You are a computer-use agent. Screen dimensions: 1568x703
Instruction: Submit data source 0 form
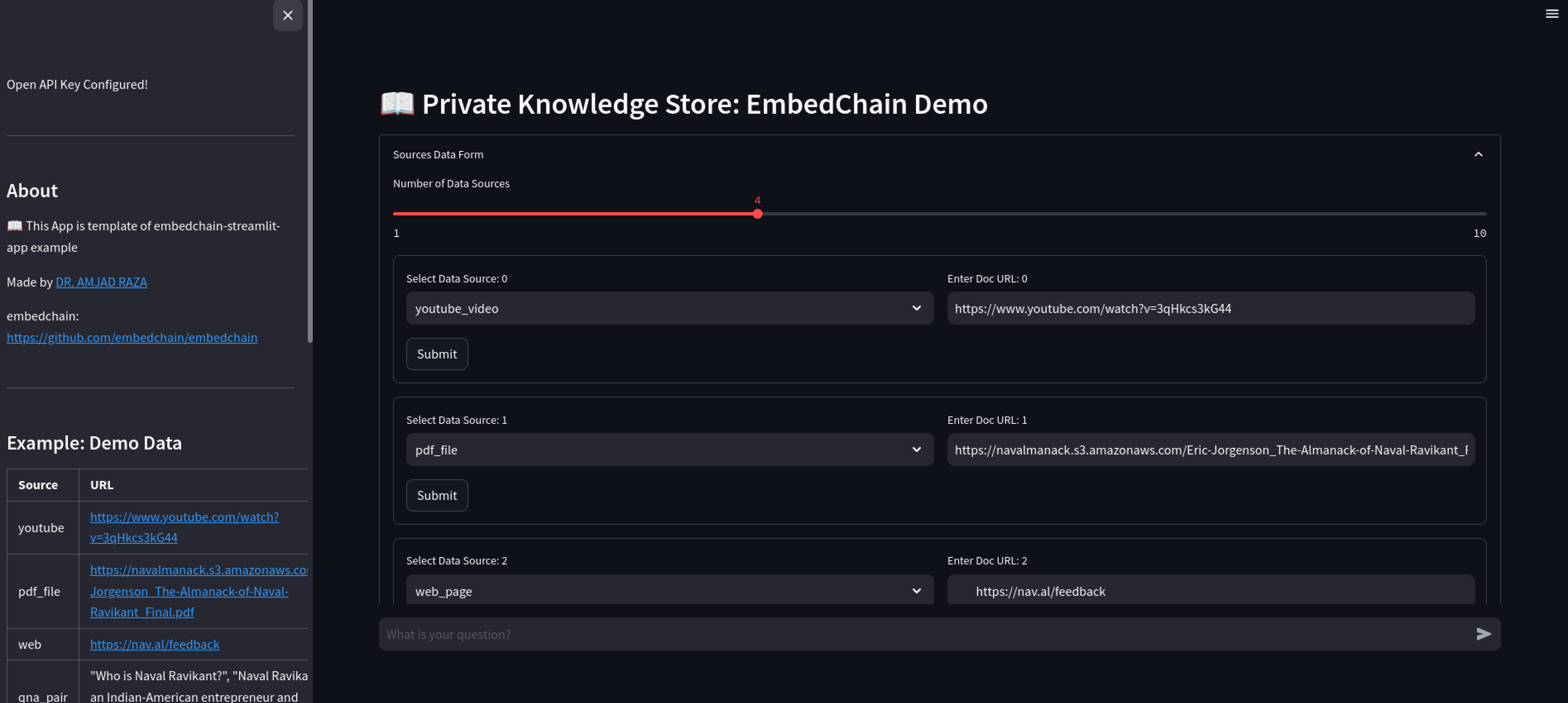coord(436,354)
